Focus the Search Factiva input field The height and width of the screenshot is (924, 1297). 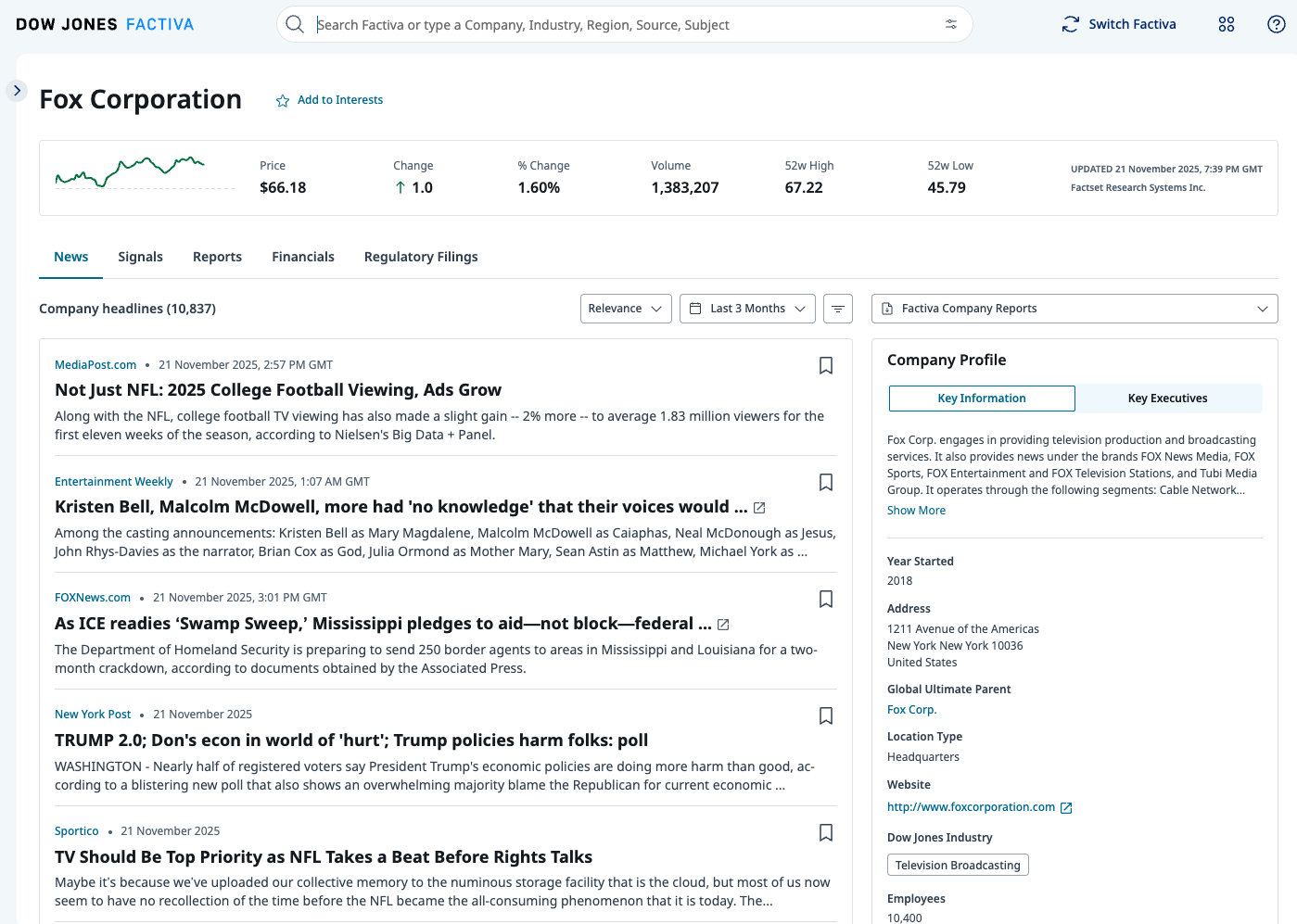pos(626,24)
